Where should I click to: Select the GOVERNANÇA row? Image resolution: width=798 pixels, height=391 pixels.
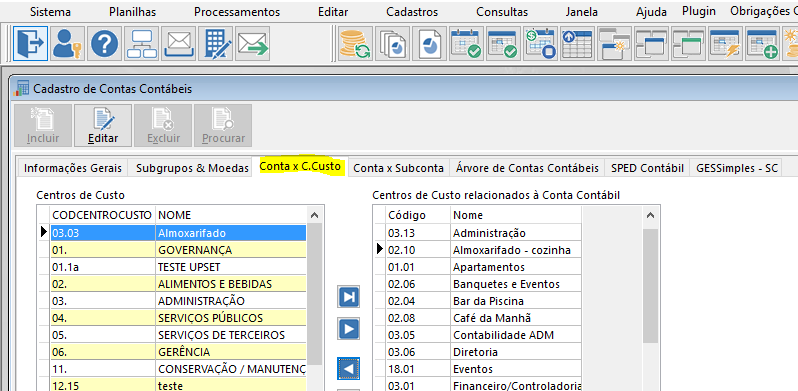click(178, 250)
